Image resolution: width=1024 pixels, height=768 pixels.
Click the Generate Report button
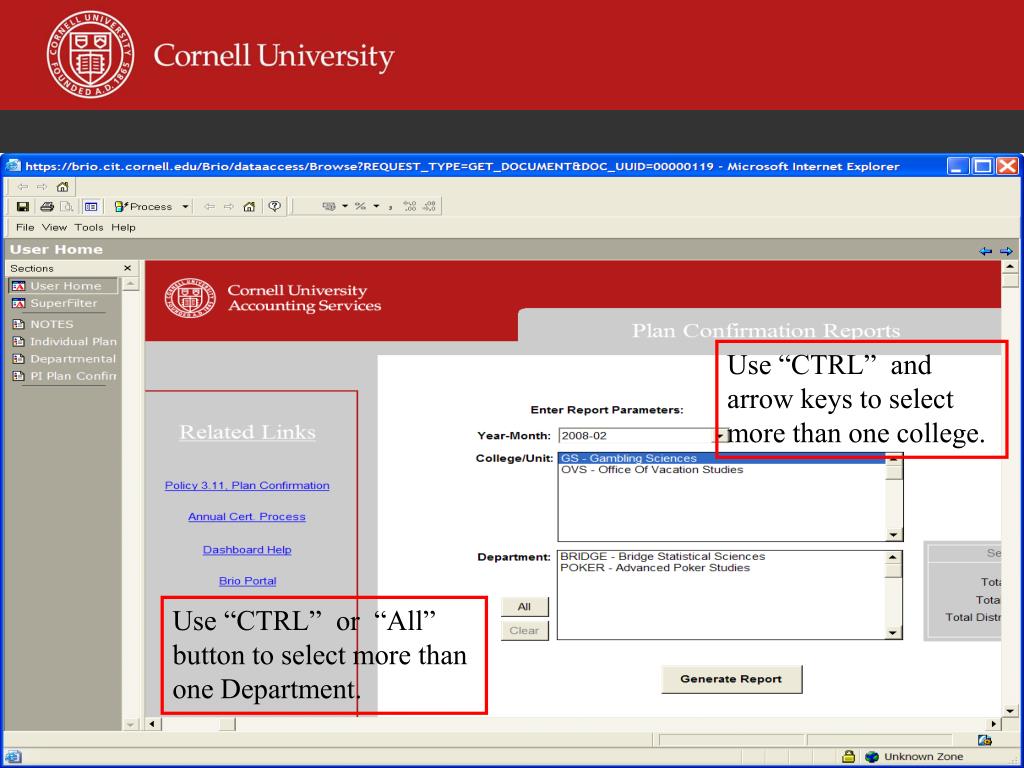point(731,679)
